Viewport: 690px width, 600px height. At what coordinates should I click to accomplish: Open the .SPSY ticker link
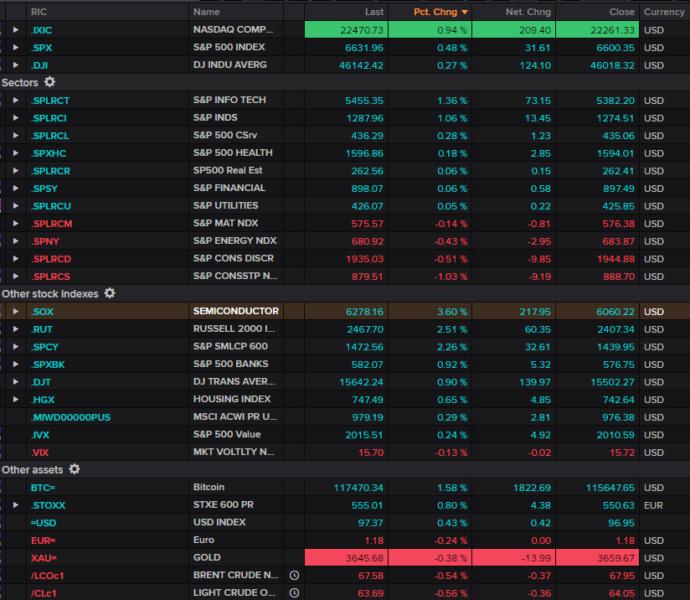[44, 189]
